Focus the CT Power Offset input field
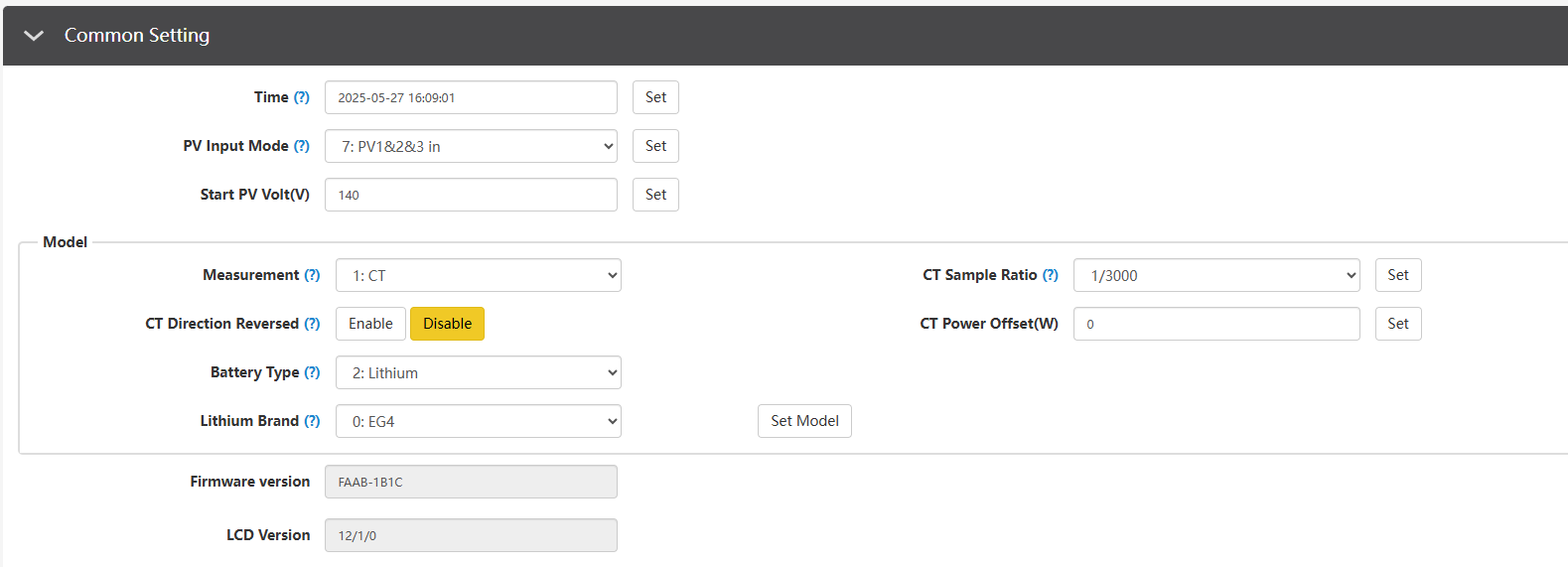Viewport: 1568px width, 567px height. click(1215, 324)
